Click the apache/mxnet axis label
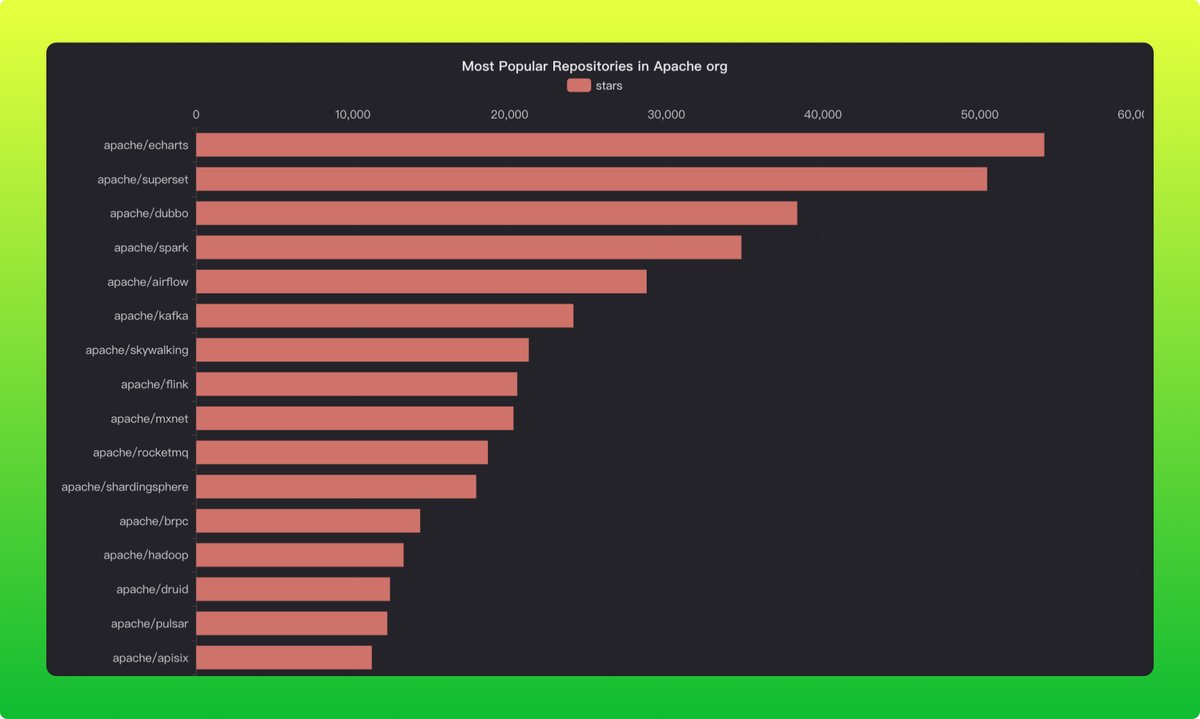This screenshot has height=719, width=1200. (x=150, y=418)
